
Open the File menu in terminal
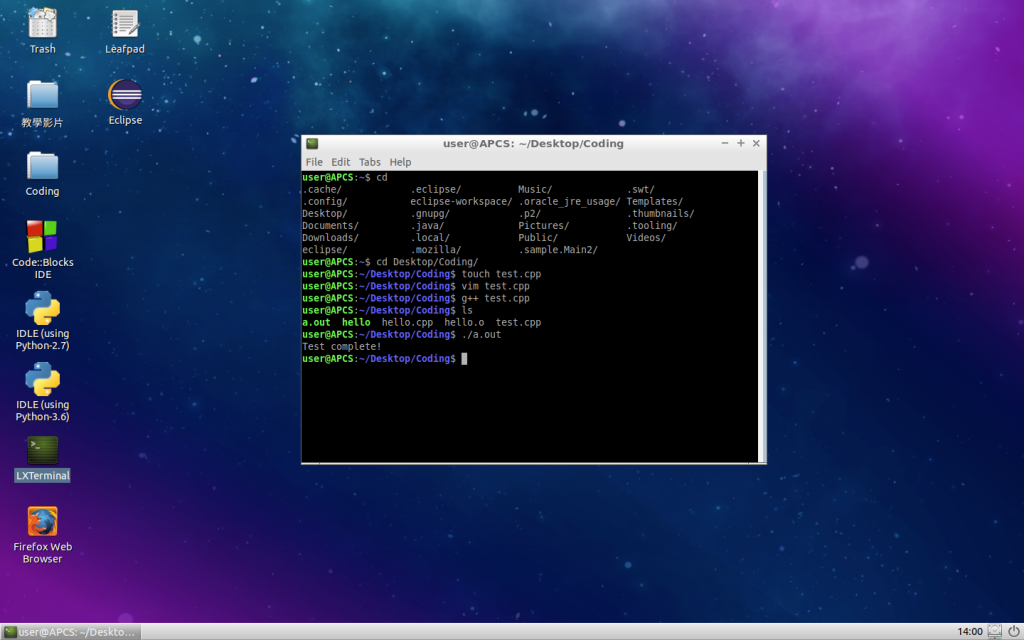[x=314, y=162]
